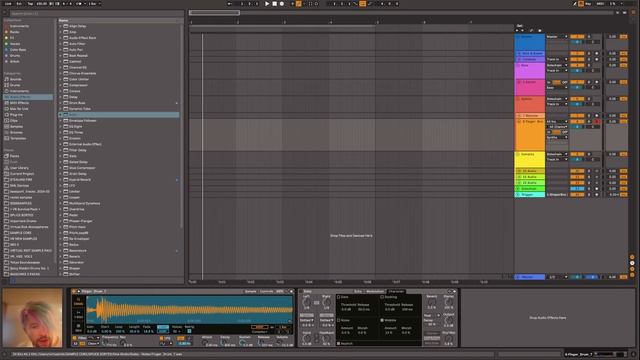640x360 pixels.
Task: Select Samples category
Action: (16, 127)
